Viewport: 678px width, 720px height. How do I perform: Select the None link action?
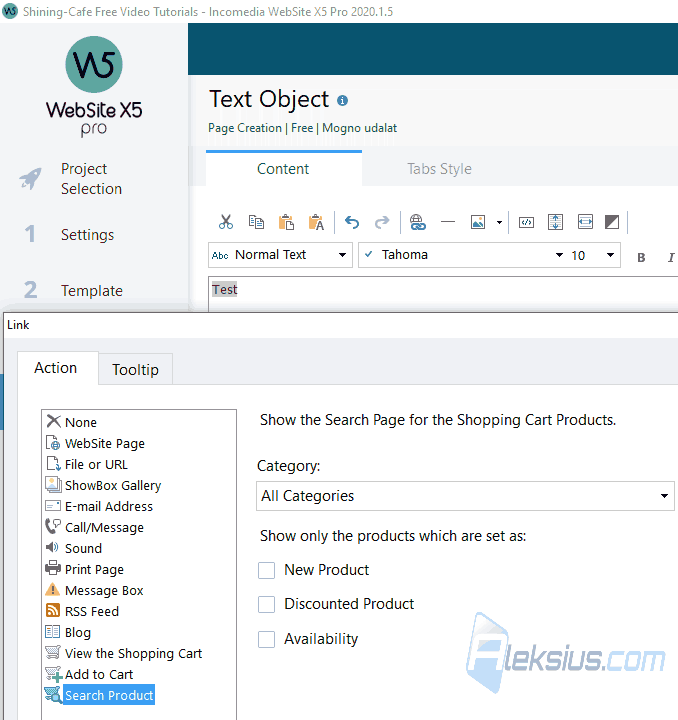pyautogui.click(x=72, y=422)
